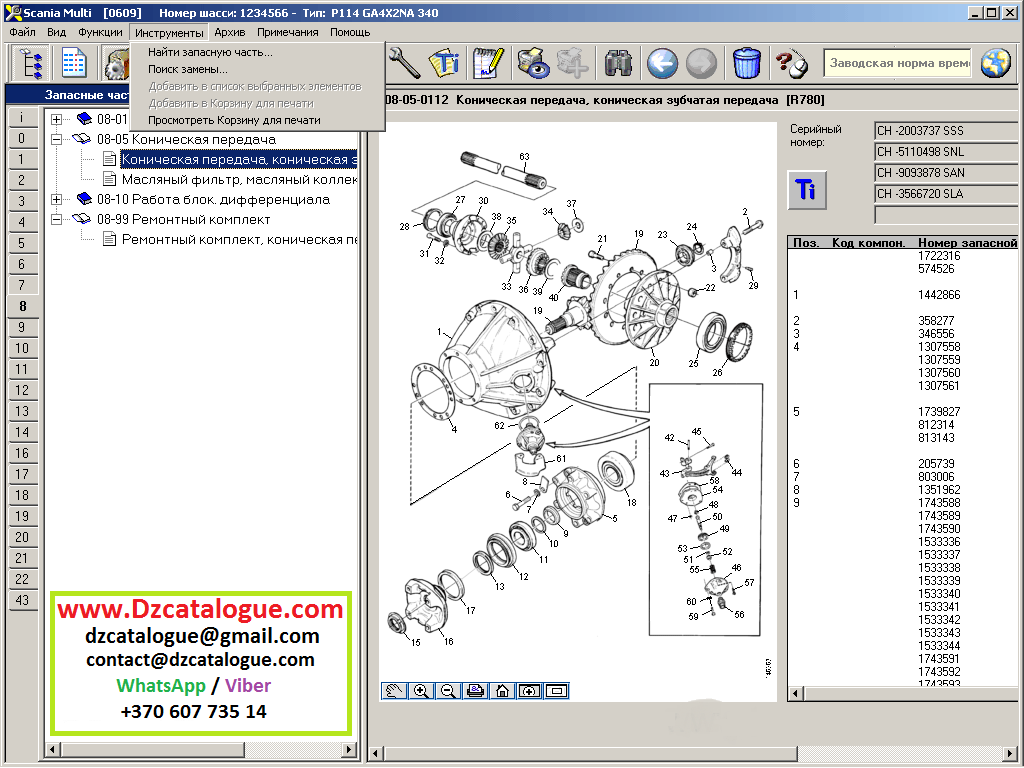Open the Вид menu

click(x=57, y=32)
